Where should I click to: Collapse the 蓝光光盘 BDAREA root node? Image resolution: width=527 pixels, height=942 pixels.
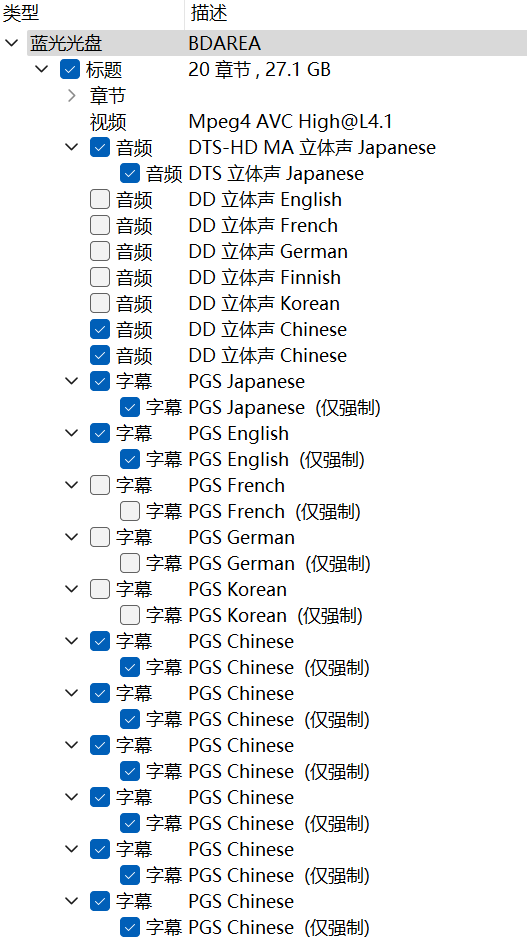[12, 43]
